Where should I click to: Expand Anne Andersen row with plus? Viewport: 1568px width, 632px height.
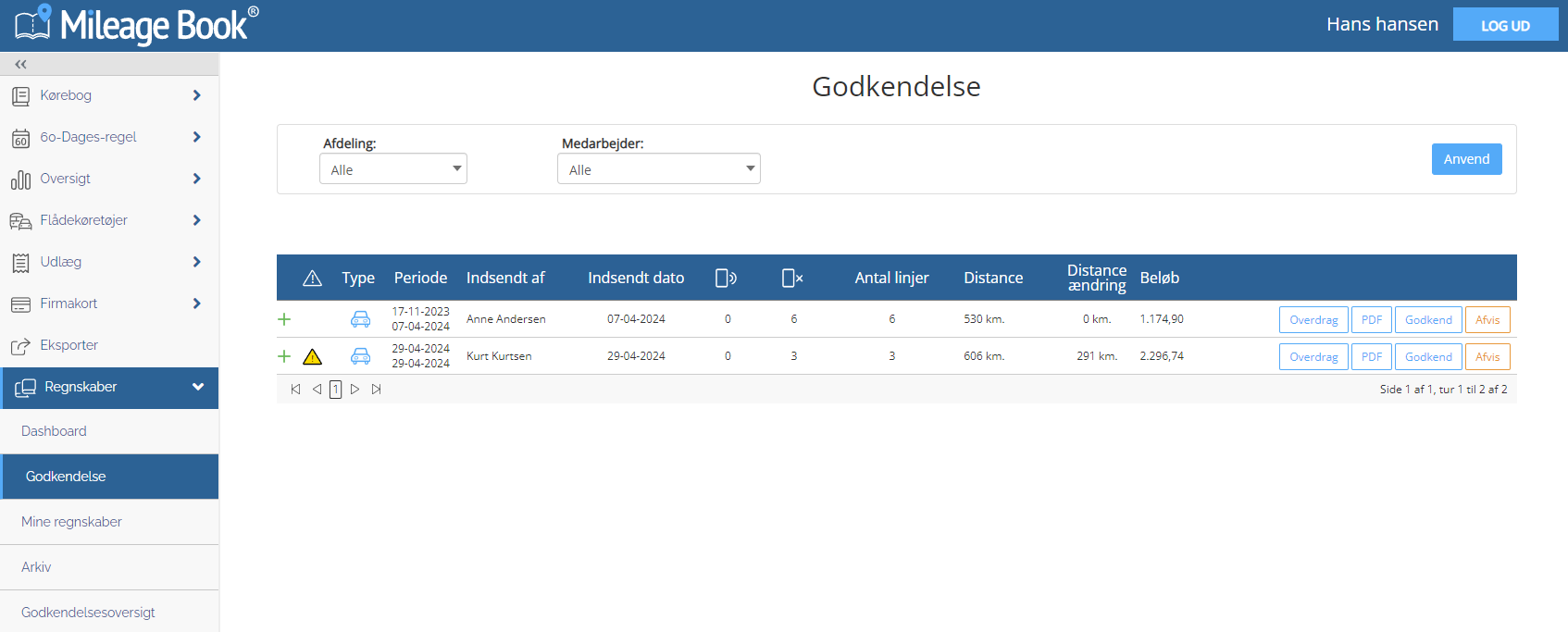point(284,319)
